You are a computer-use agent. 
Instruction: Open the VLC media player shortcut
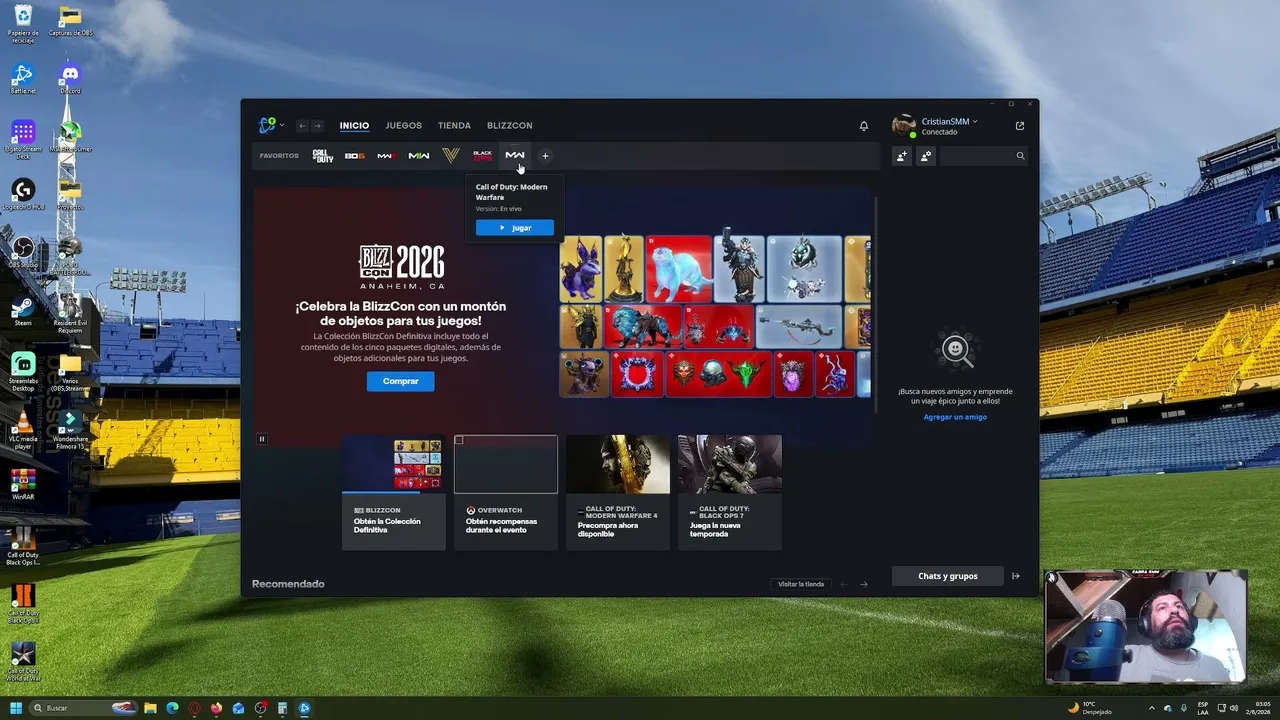click(23, 428)
